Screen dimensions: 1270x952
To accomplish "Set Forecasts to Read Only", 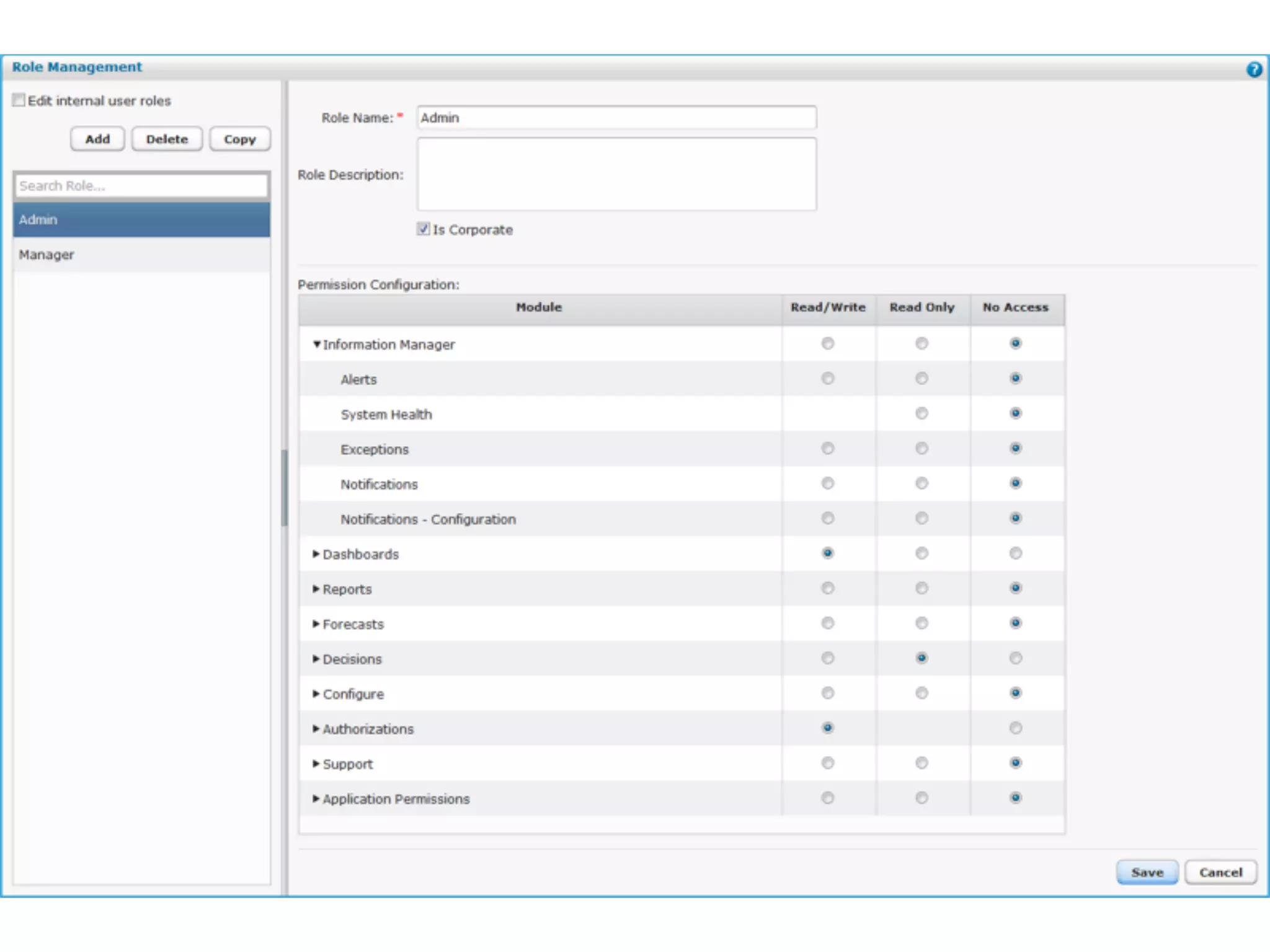I will [921, 623].
